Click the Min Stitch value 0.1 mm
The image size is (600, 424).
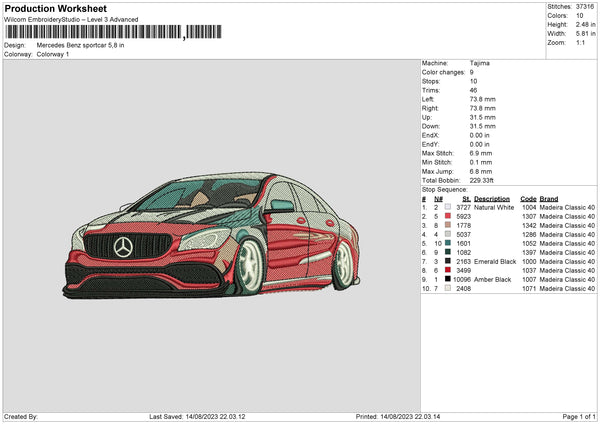481,162
